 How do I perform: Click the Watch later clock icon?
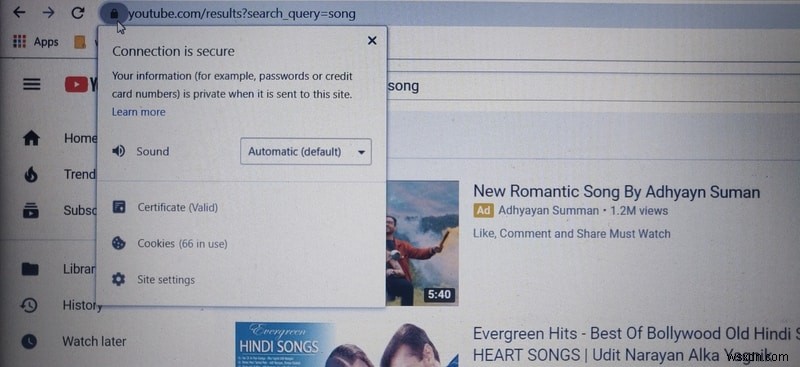(x=29, y=341)
